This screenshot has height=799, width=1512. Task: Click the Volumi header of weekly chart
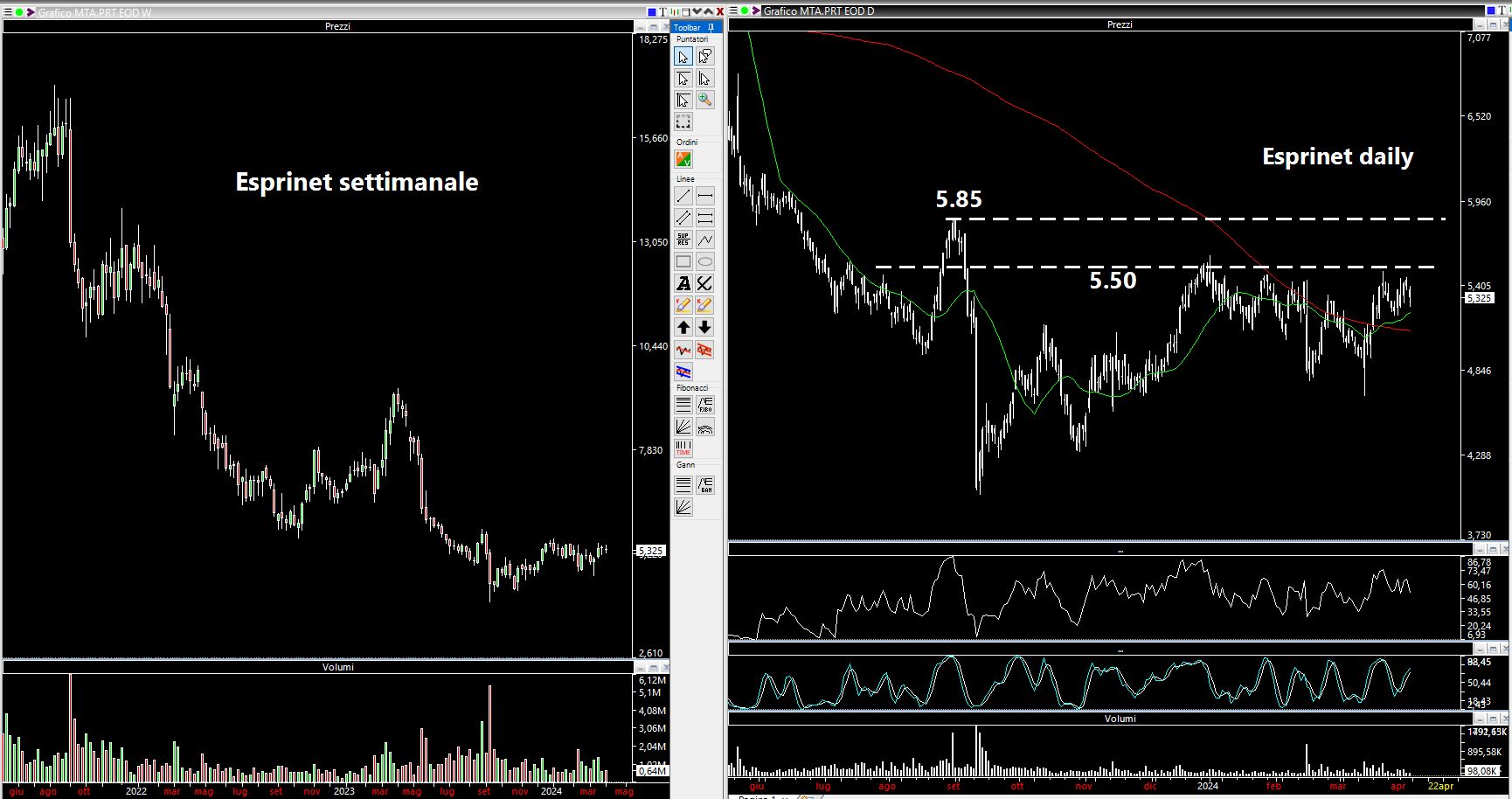[338, 667]
